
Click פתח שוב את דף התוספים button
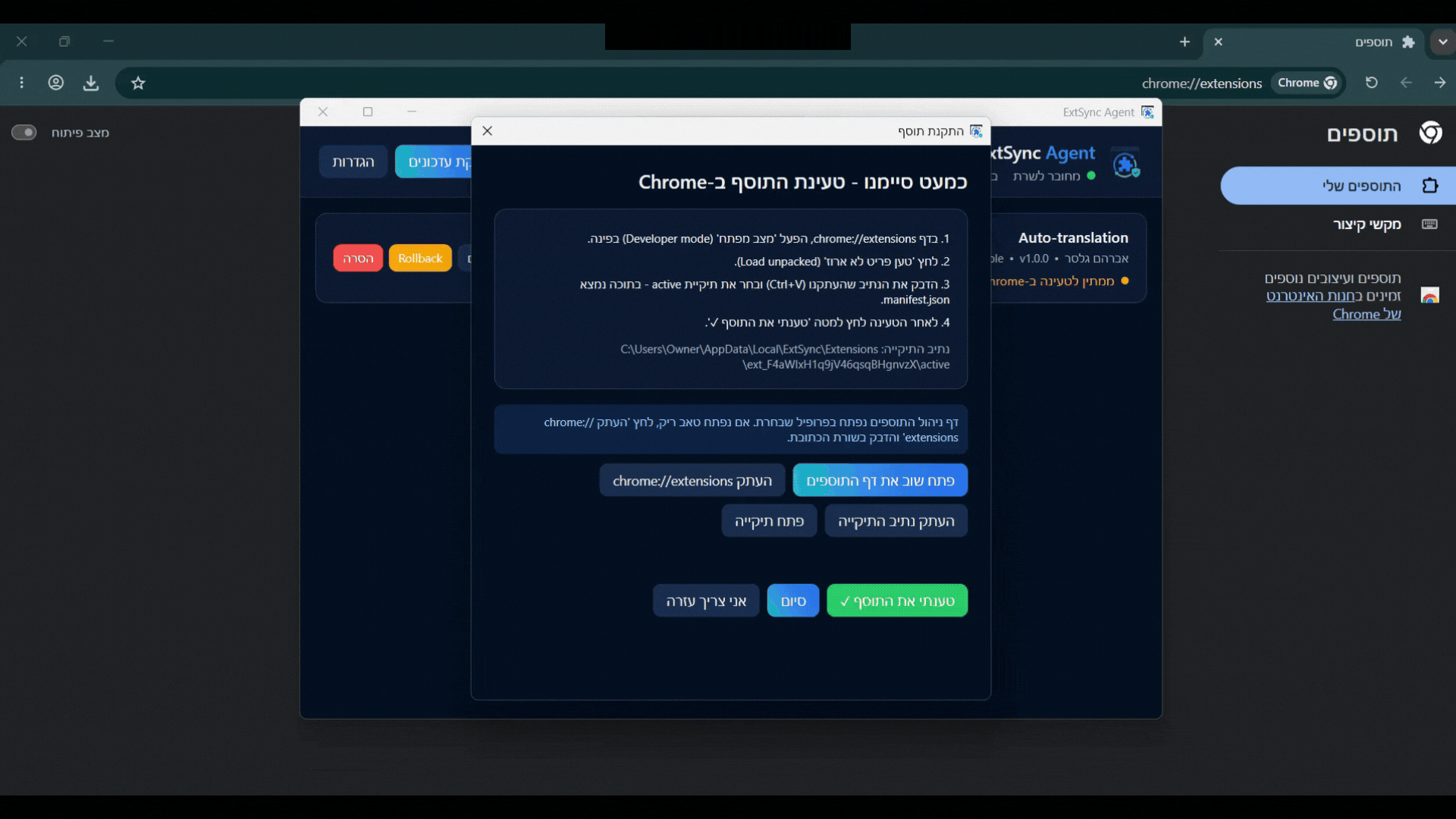[880, 481]
